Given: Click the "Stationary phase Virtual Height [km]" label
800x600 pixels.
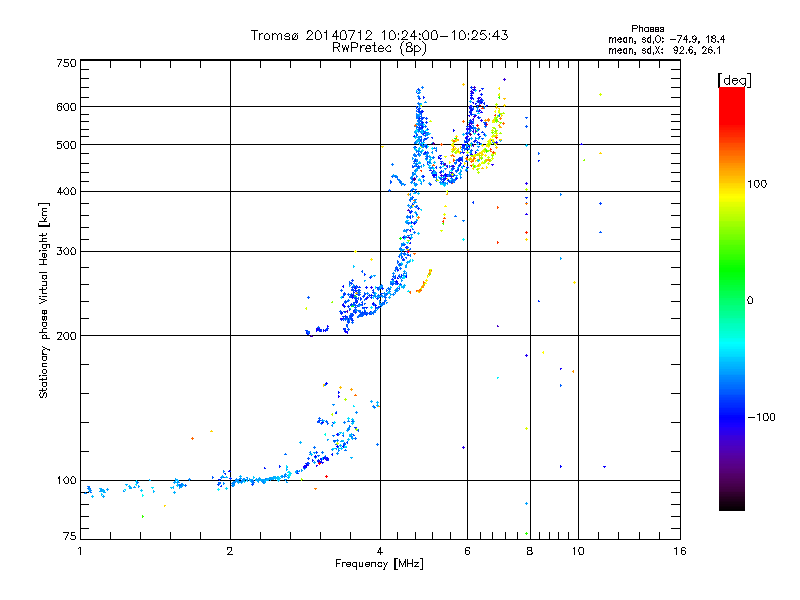Looking at the screenshot, I should (x=44, y=301).
